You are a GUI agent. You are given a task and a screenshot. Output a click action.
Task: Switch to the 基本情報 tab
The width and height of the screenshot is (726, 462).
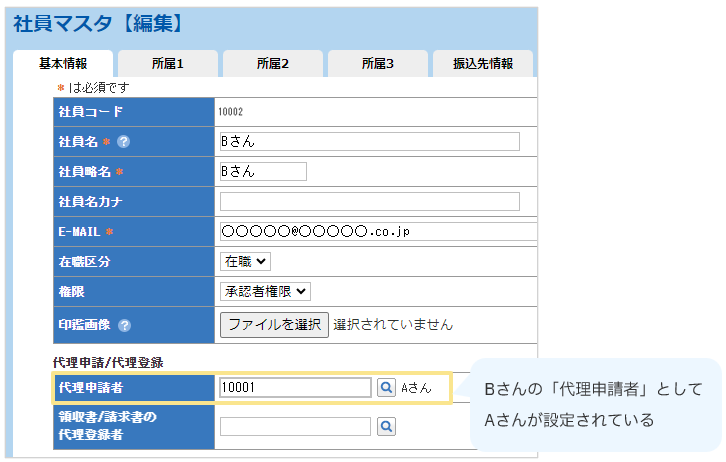point(63,64)
